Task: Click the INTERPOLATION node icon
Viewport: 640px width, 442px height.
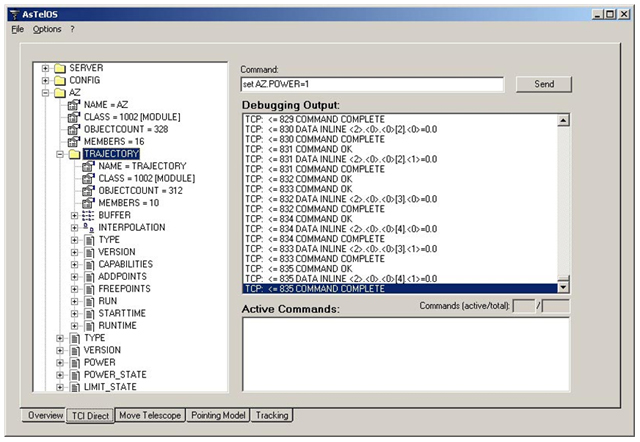Action: point(88,228)
